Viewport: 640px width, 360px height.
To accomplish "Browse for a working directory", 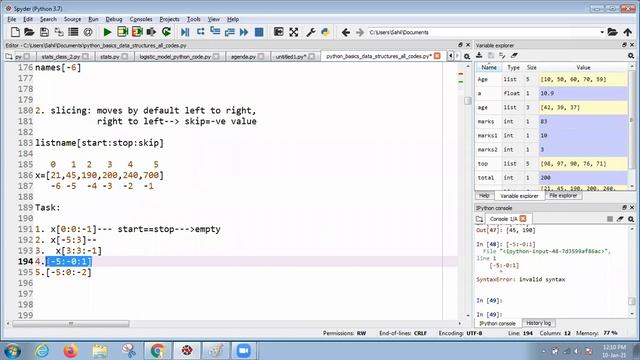I will tap(612, 32).
